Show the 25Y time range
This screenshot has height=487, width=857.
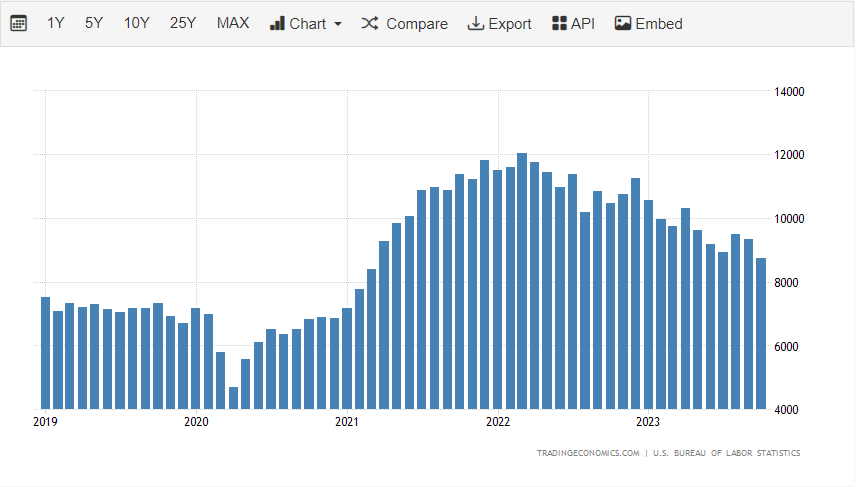[x=183, y=23]
